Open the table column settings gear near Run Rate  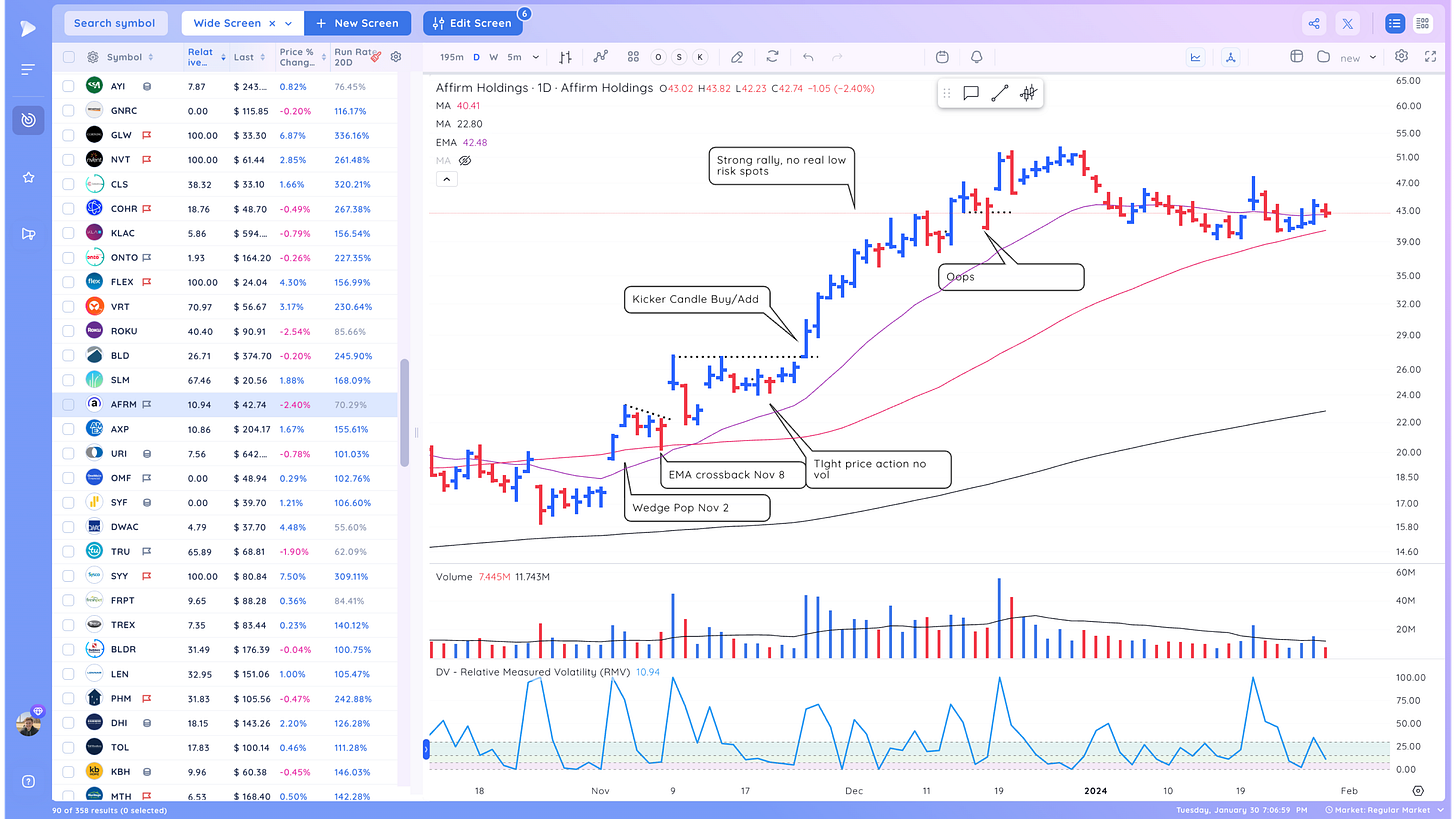tap(396, 57)
